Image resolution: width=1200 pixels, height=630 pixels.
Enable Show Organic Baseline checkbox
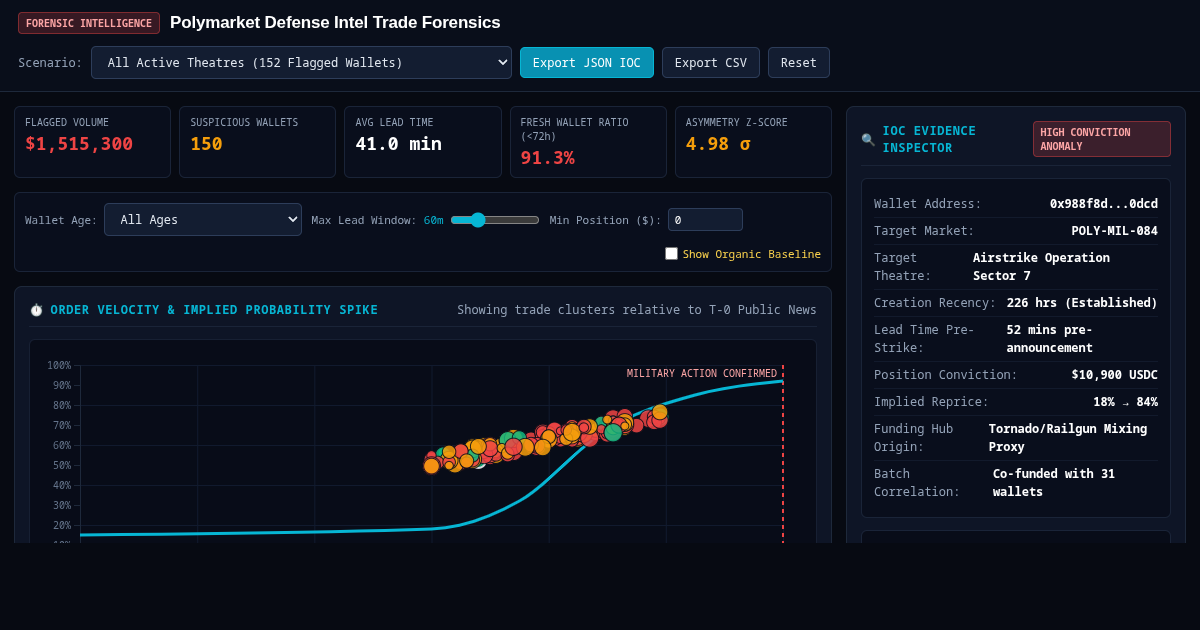(671, 254)
